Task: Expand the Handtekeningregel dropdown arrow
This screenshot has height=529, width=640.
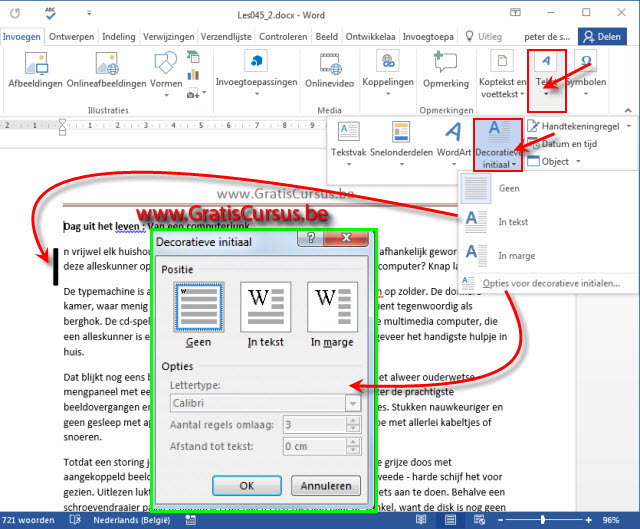Action: (629, 127)
